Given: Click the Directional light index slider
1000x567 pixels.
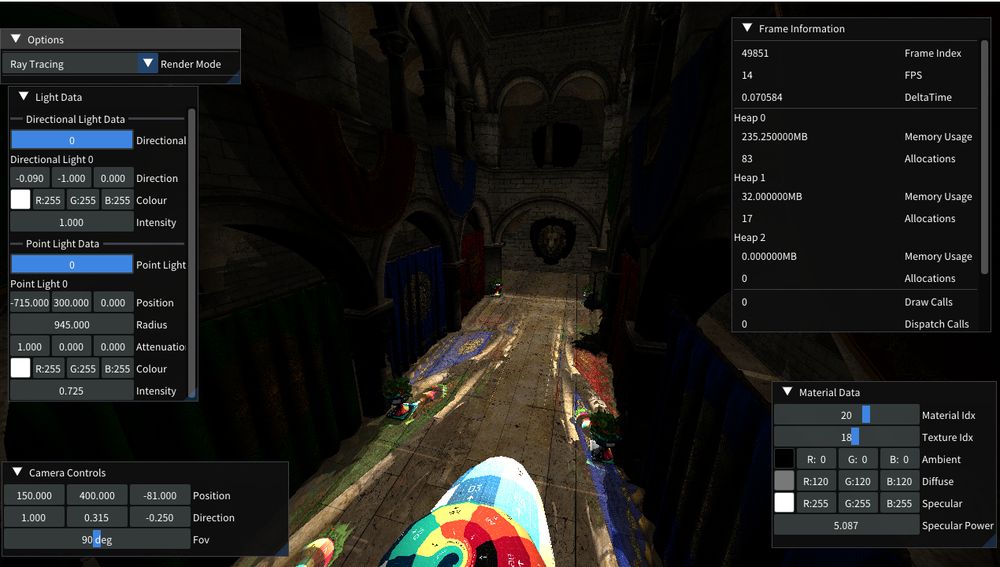Looking at the screenshot, I should tap(71, 140).
